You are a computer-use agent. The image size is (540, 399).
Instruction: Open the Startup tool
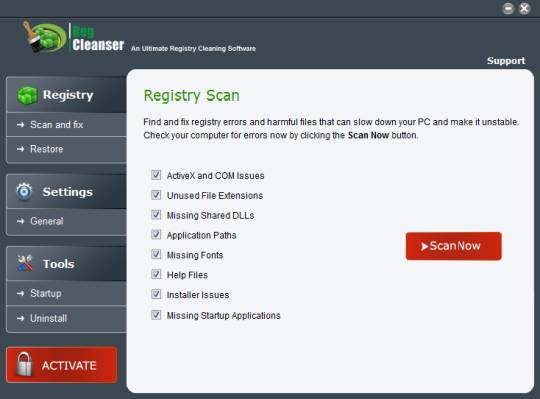(66, 293)
